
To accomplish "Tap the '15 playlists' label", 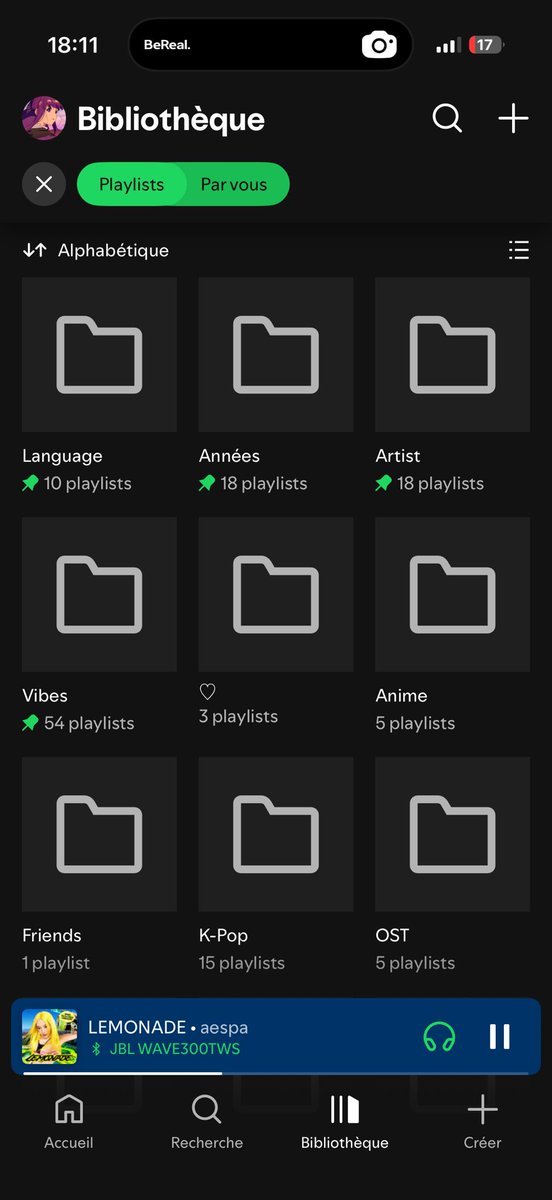I will click(242, 963).
